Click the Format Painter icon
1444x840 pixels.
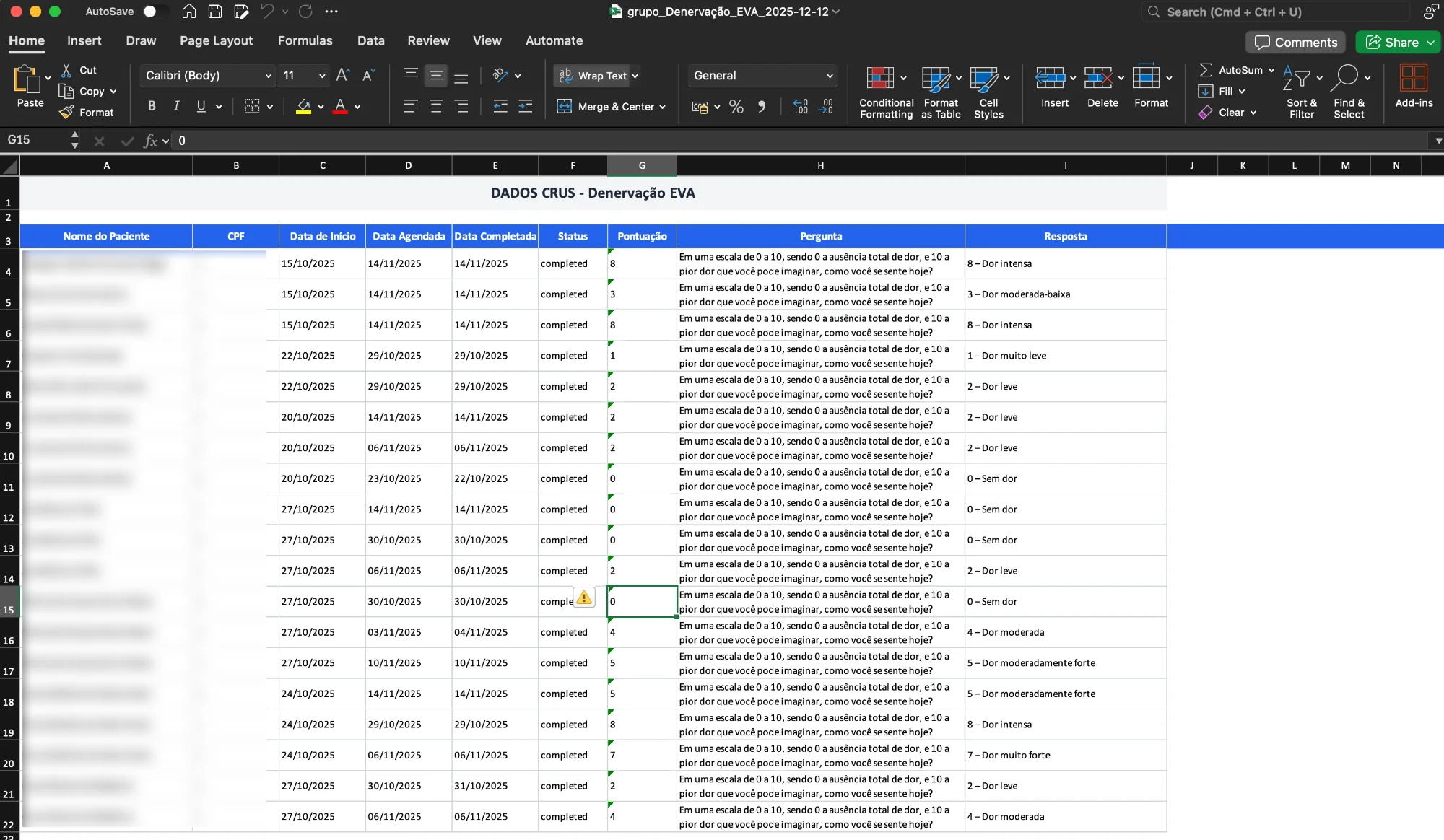tap(66, 112)
